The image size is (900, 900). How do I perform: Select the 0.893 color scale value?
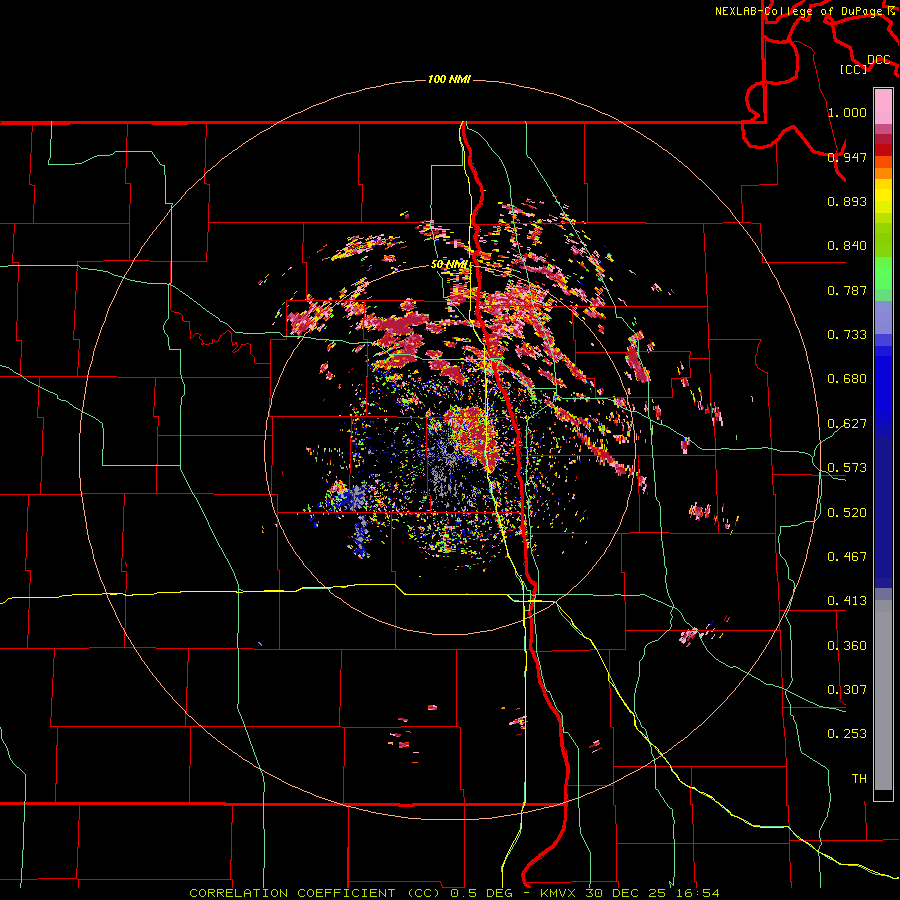pyautogui.click(x=847, y=201)
